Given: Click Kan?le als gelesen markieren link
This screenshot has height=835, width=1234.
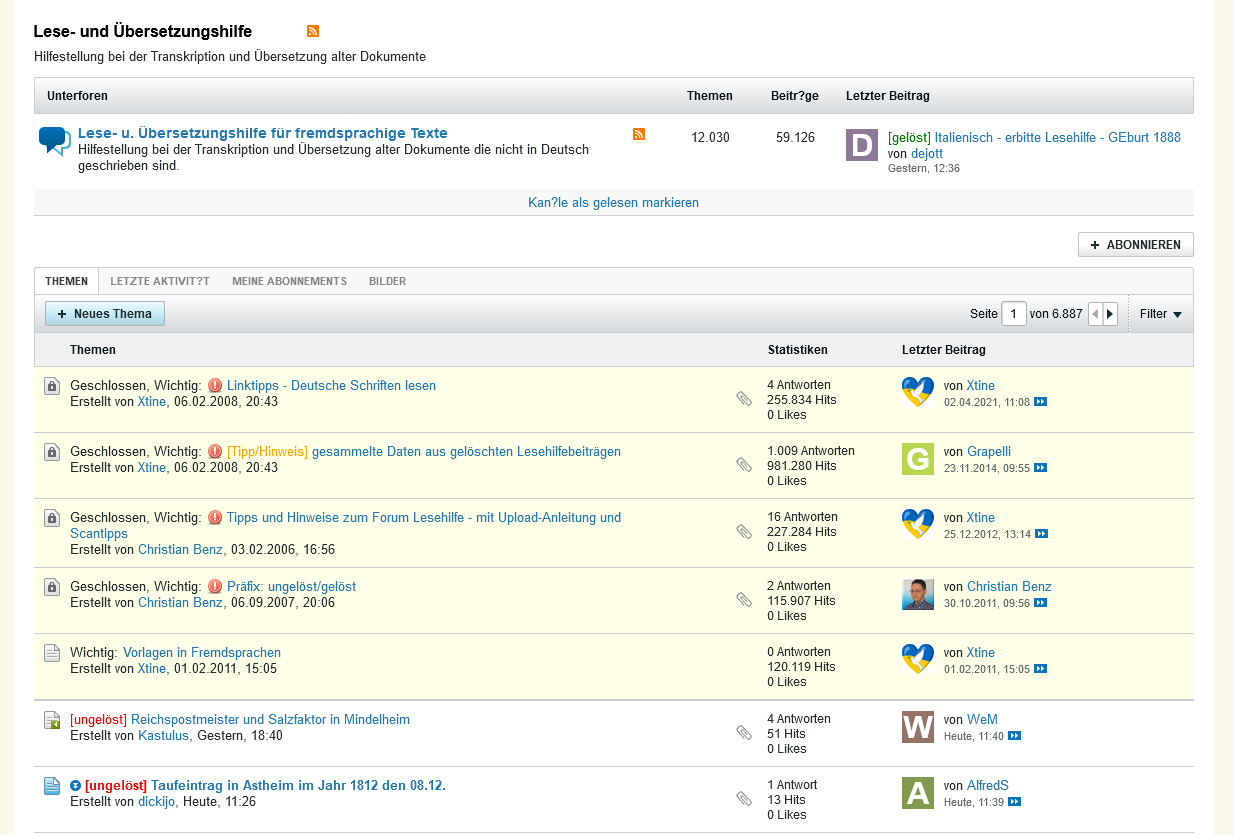Looking at the screenshot, I should (613, 202).
